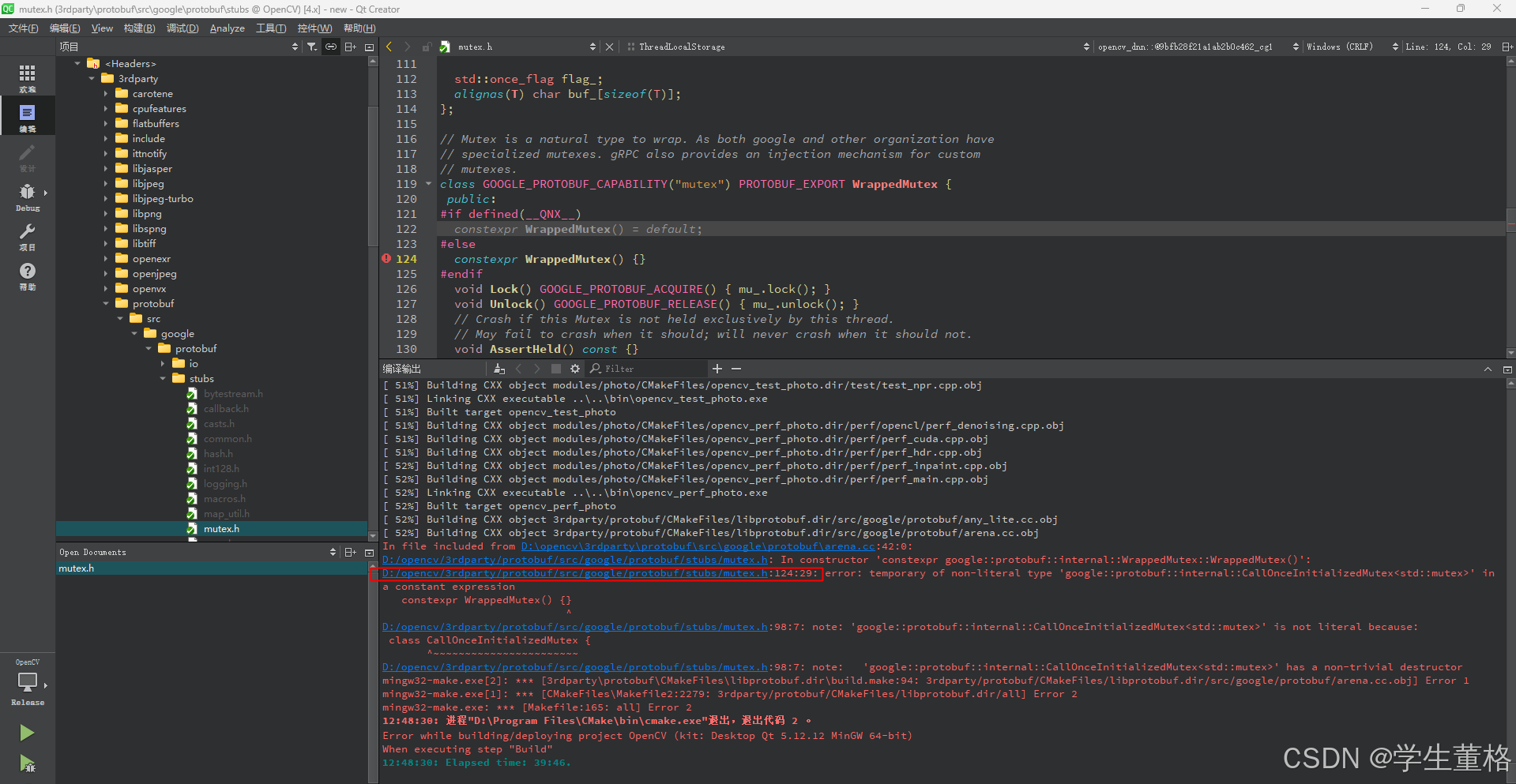This screenshot has height=784, width=1516.
Task: Toggle synchronize with editor link icon
Action: click(331, 47)
